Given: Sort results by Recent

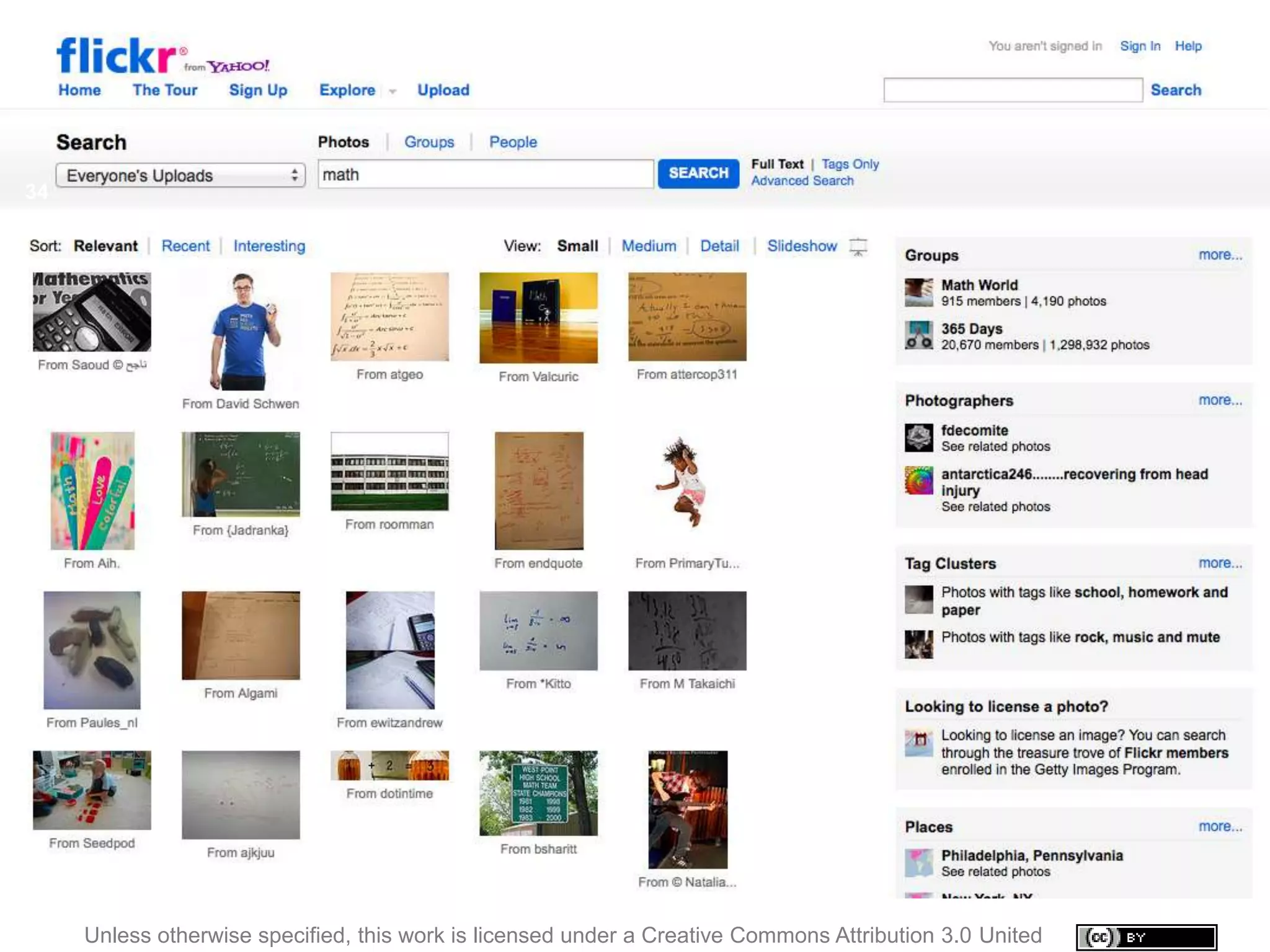Looking at the screenshot, I should 185,246.
